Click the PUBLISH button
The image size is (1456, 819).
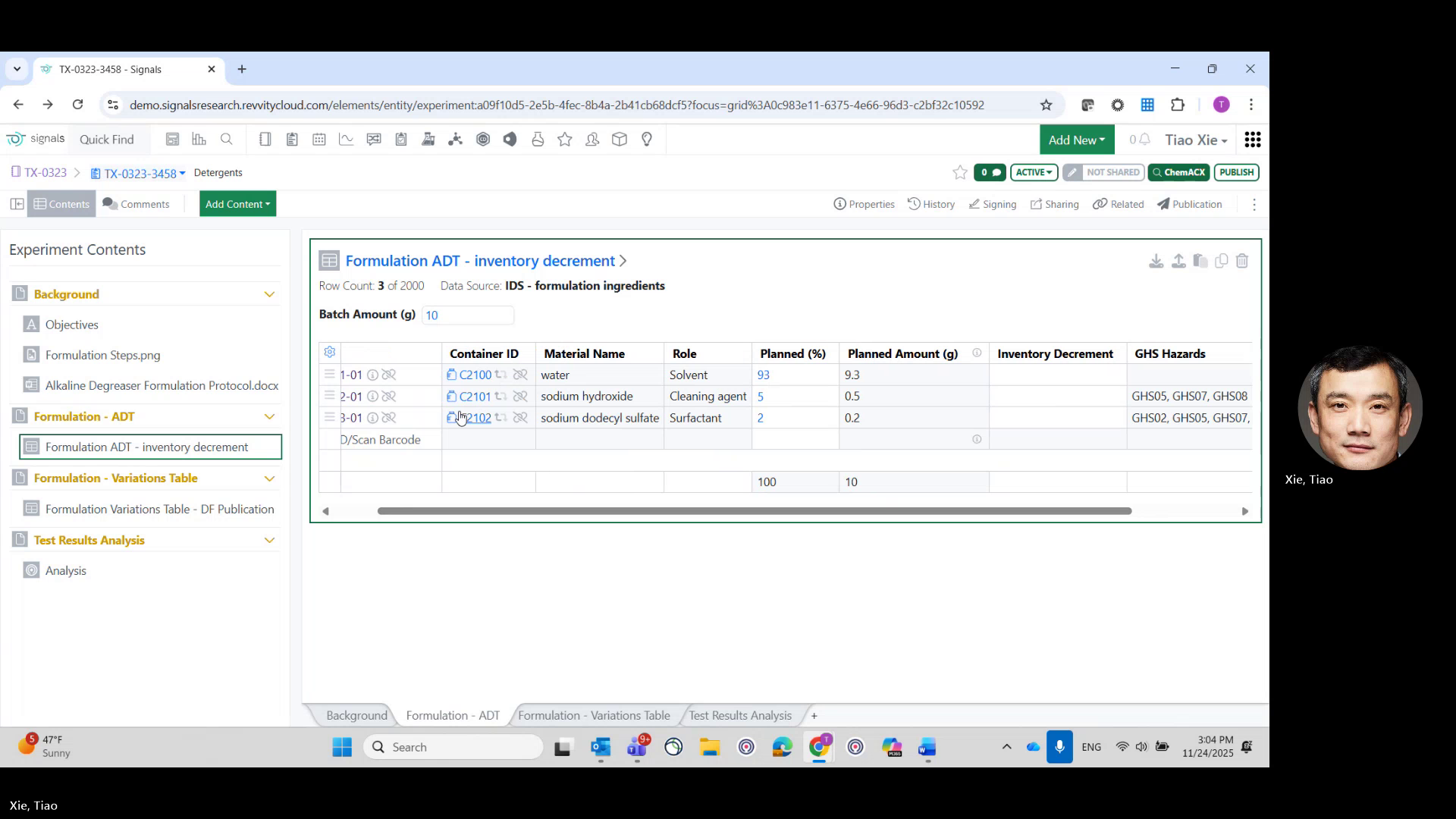pos(1236,172)
